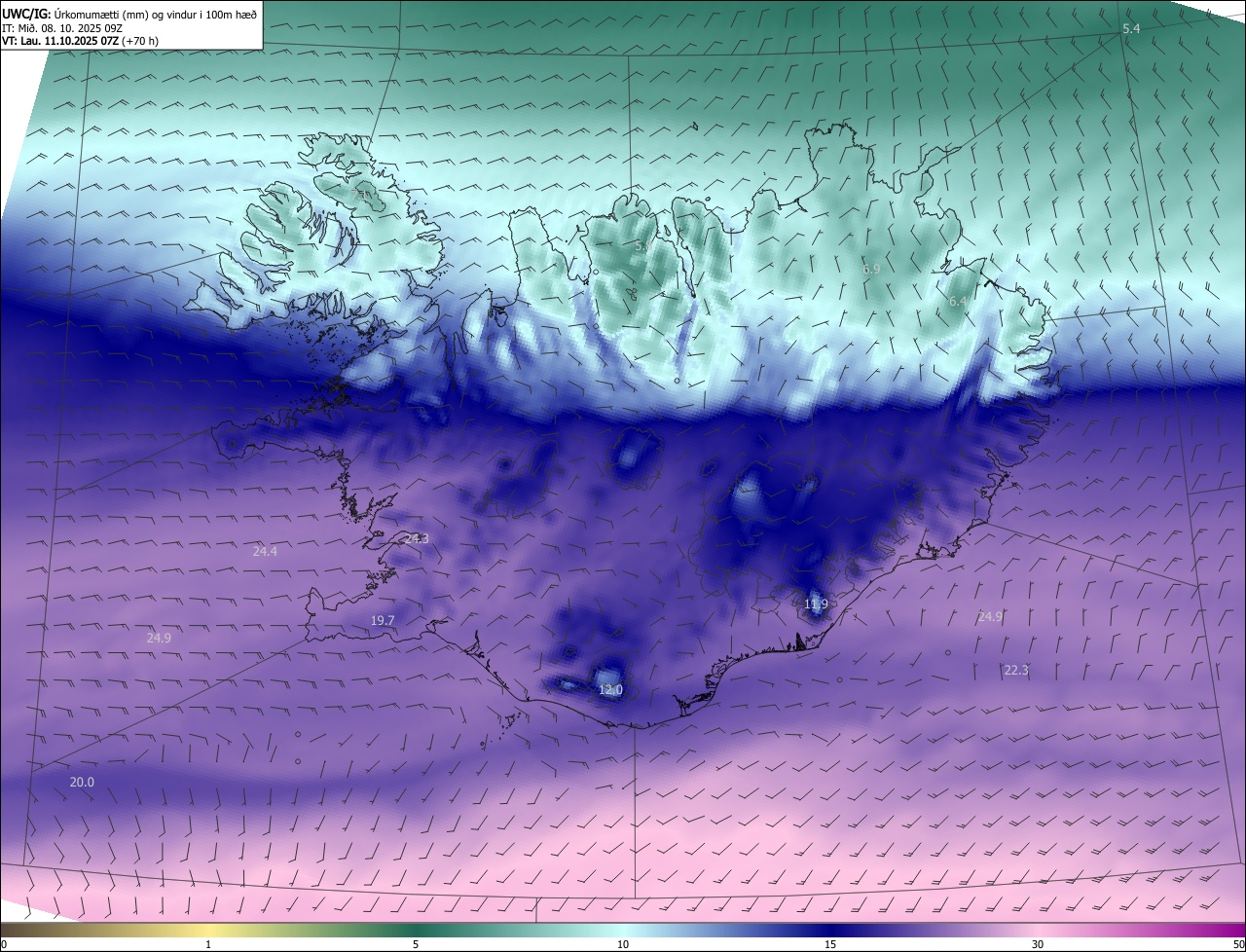
Task: Click the 6.9 value label in northeast Iceland
Action: pyautogui.click(x=871, y=269)
